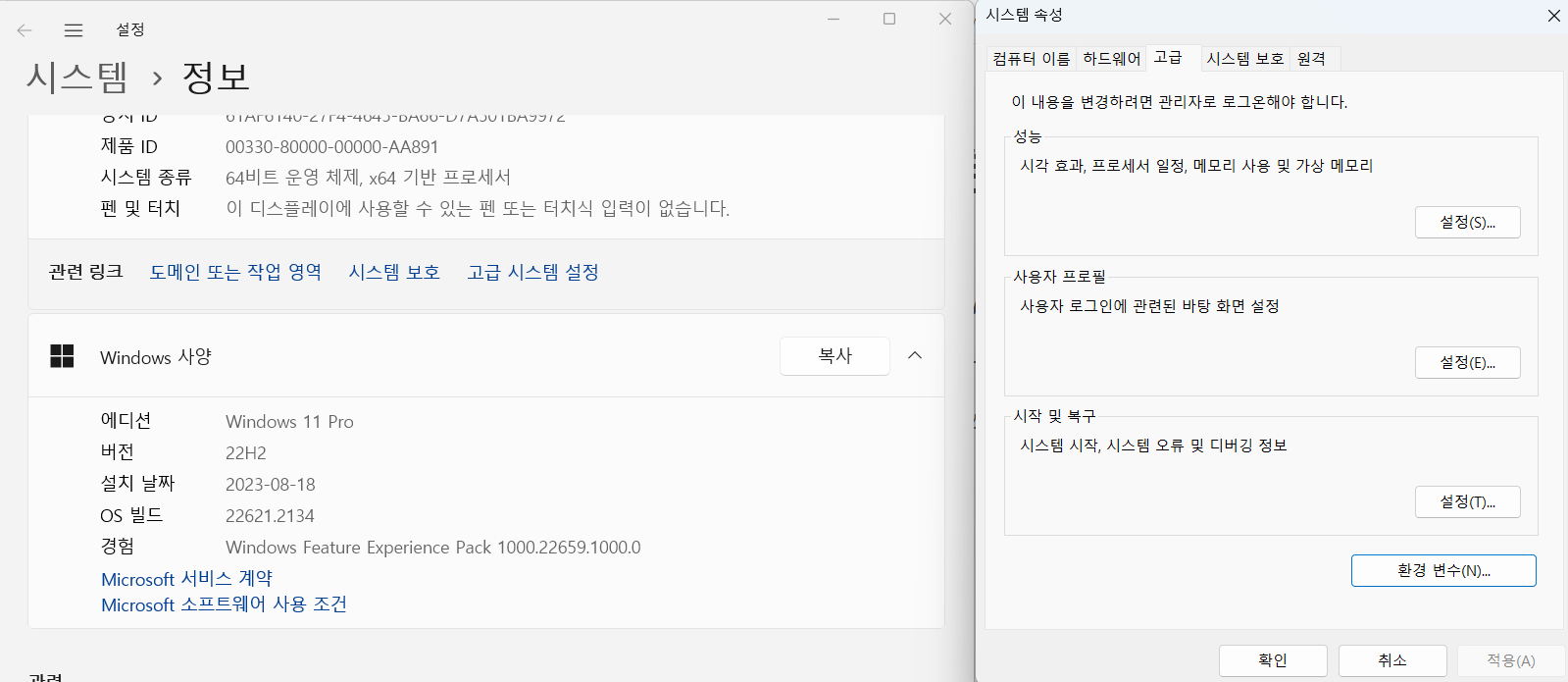The height and width of the screenshot is (682, 1568).
Task: Click the 복사 button for Windows 사양
Action: click(x=835, y=356)
